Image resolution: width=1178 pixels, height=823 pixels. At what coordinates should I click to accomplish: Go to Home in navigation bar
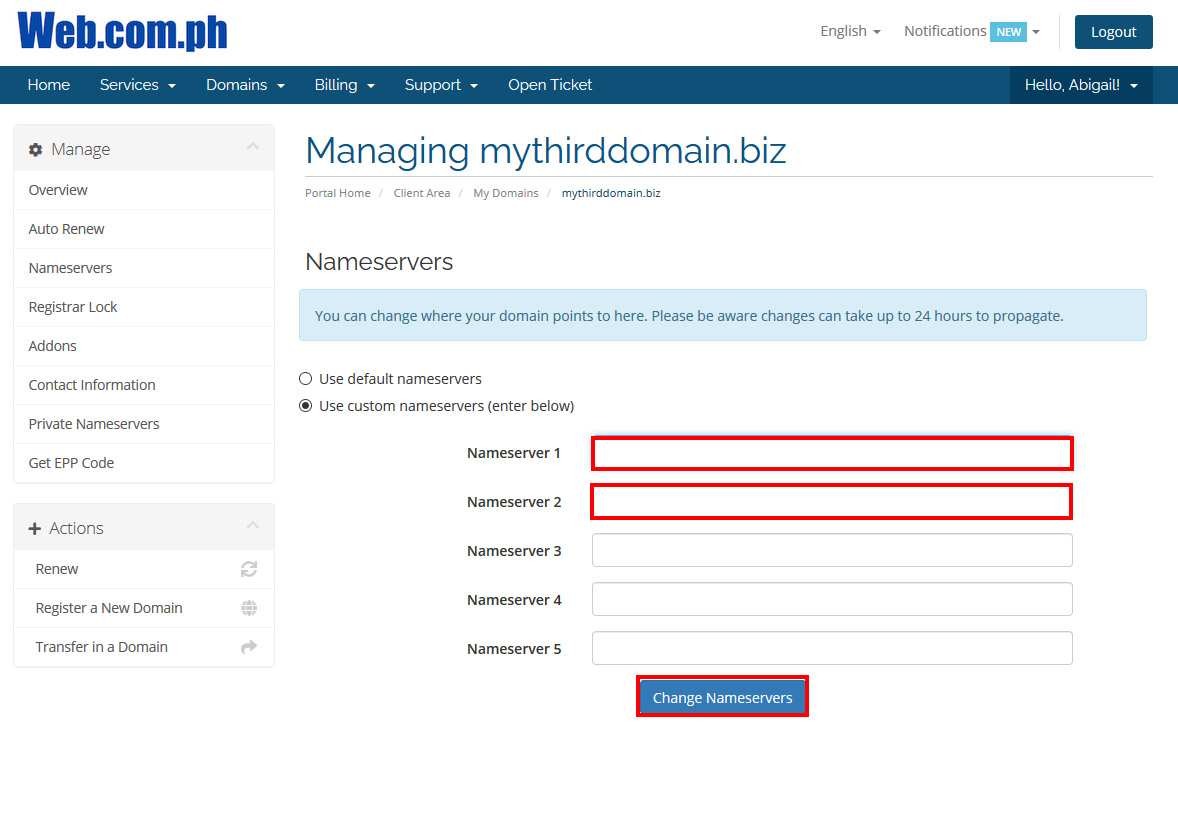pyautogui.click(x=49, y=85)
